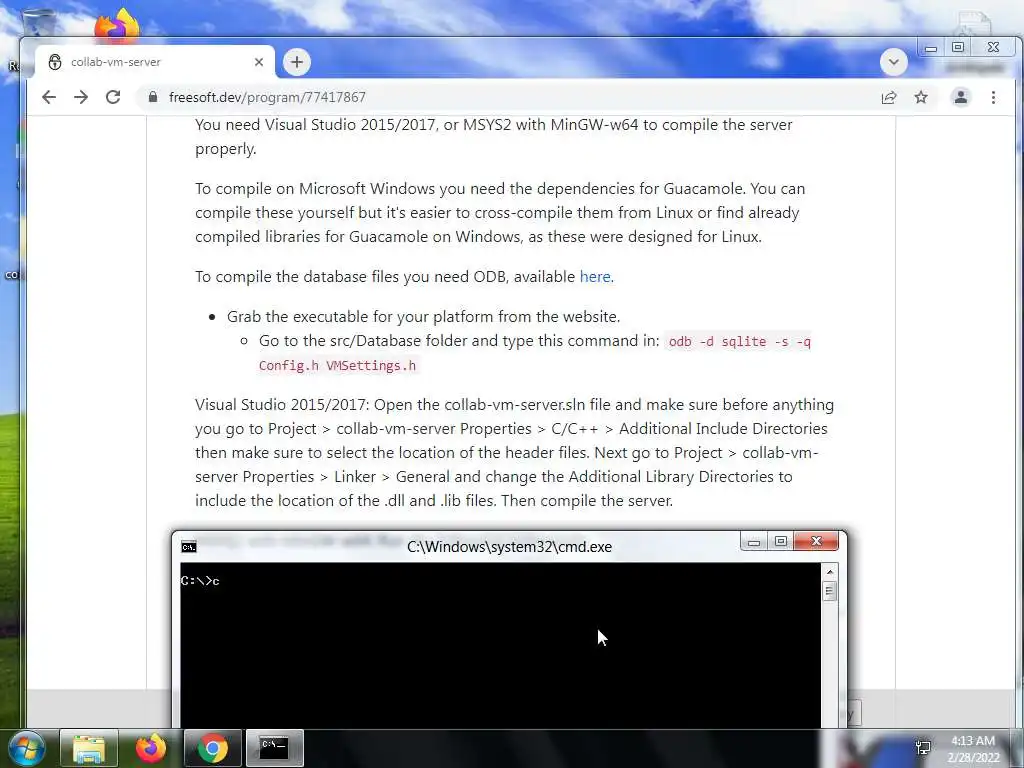Close the collab-vm-server tab
This screenshot has width=1024, height=768.
[259, 62]
